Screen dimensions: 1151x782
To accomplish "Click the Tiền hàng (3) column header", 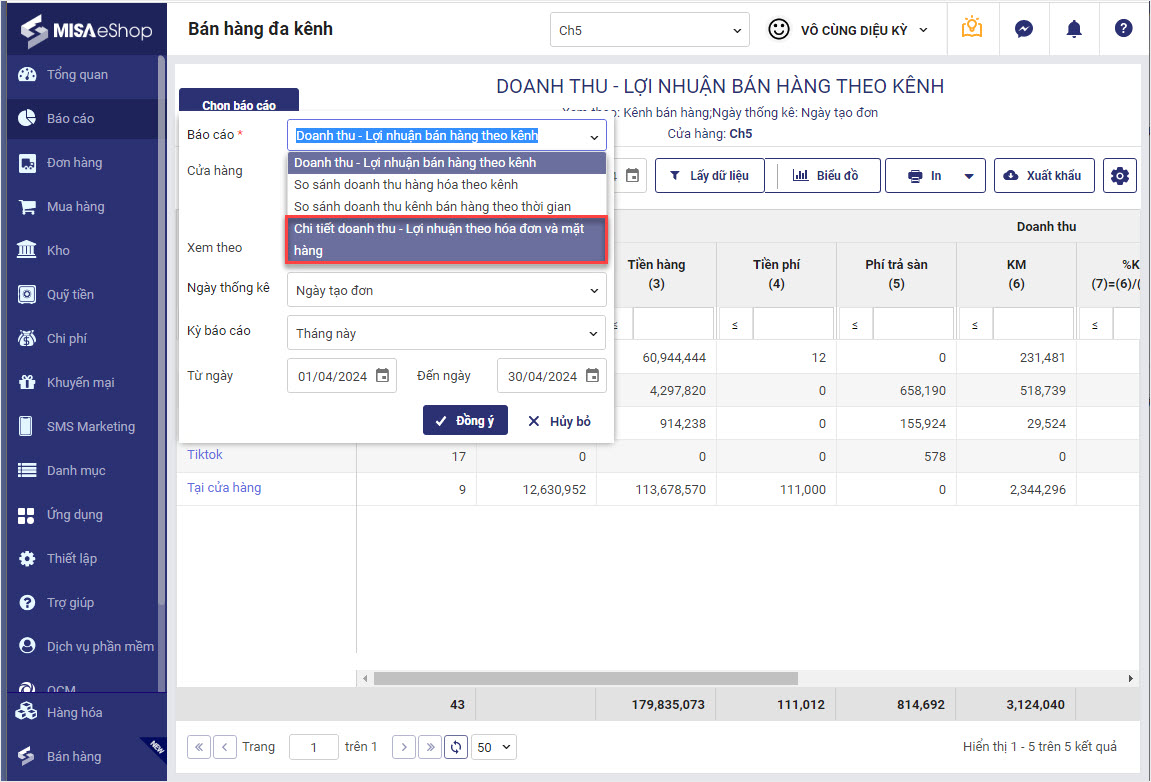I will tap(656, 274).
